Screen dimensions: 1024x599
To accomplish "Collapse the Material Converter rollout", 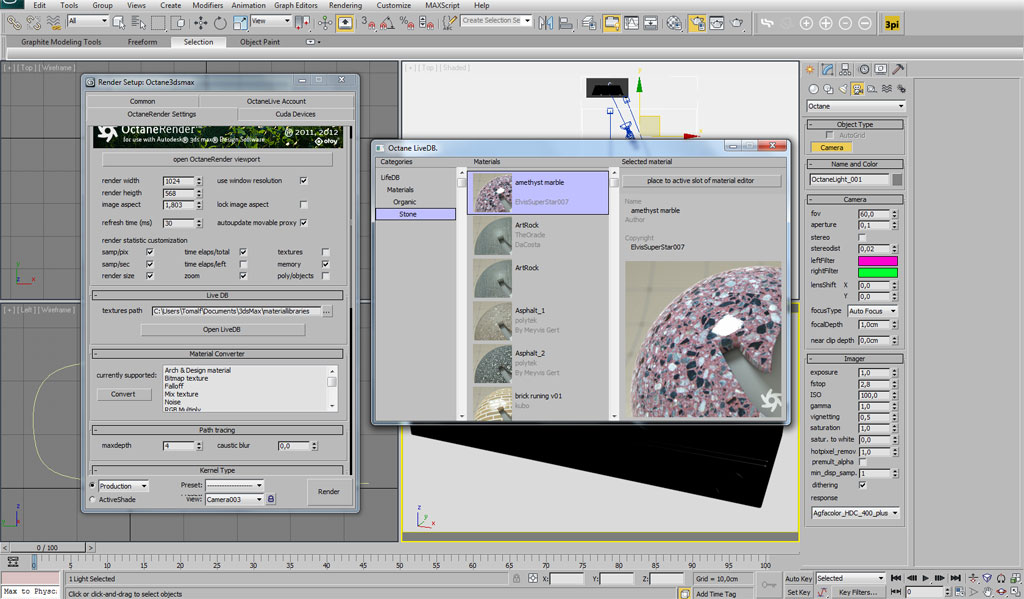I will click(217, 353).
